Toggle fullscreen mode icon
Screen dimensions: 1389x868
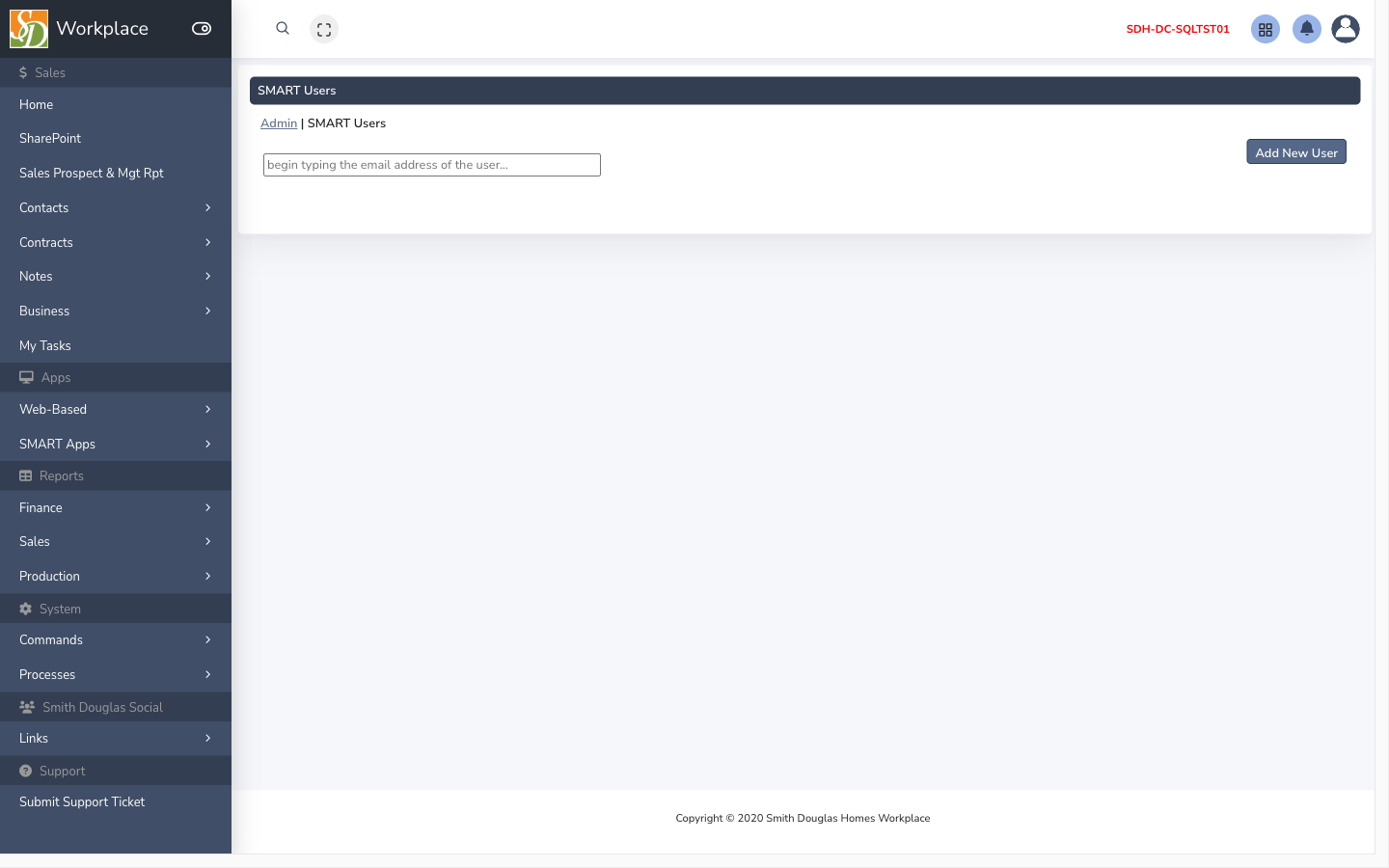[324, 30]
